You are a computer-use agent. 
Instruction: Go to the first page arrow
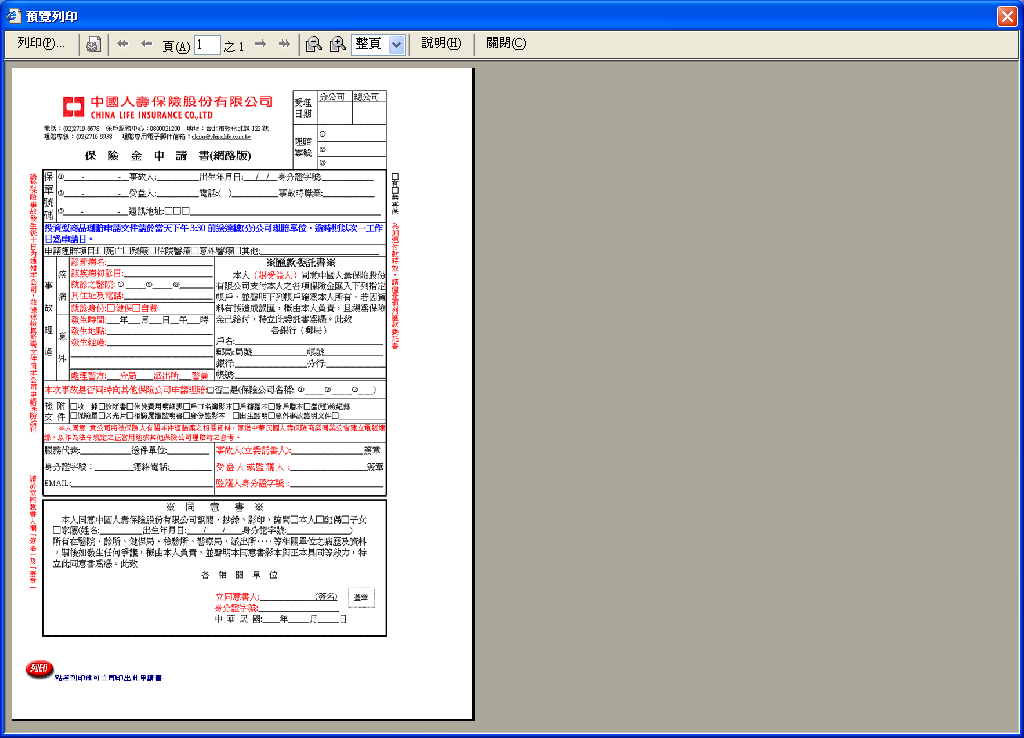123,44
